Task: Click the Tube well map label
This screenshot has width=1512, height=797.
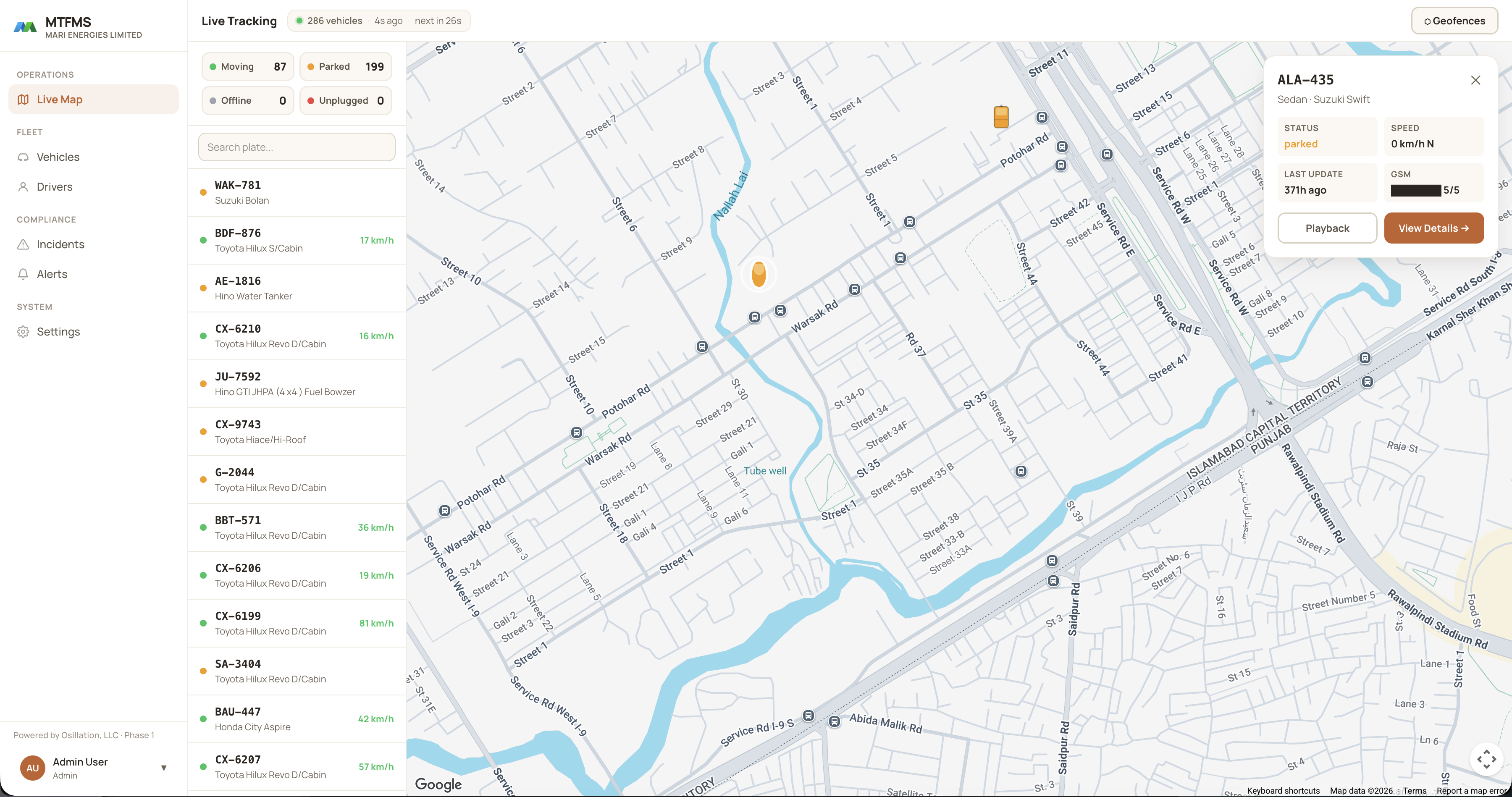Action: 764,471
